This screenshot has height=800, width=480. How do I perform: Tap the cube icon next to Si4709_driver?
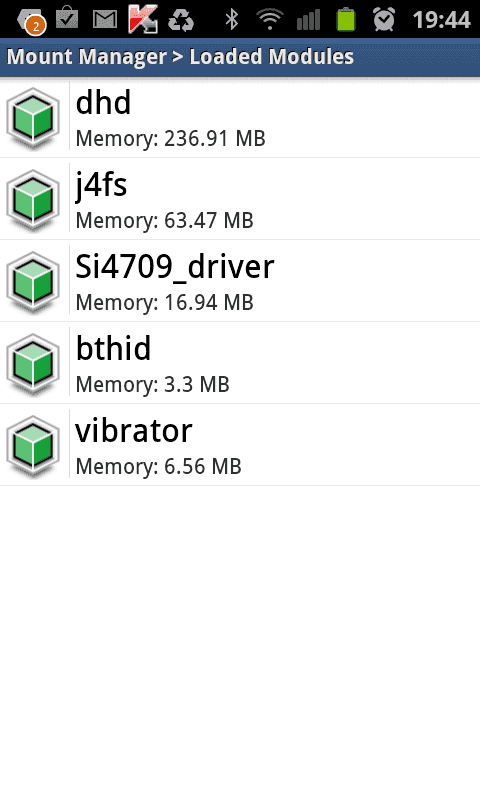(33, 282)
